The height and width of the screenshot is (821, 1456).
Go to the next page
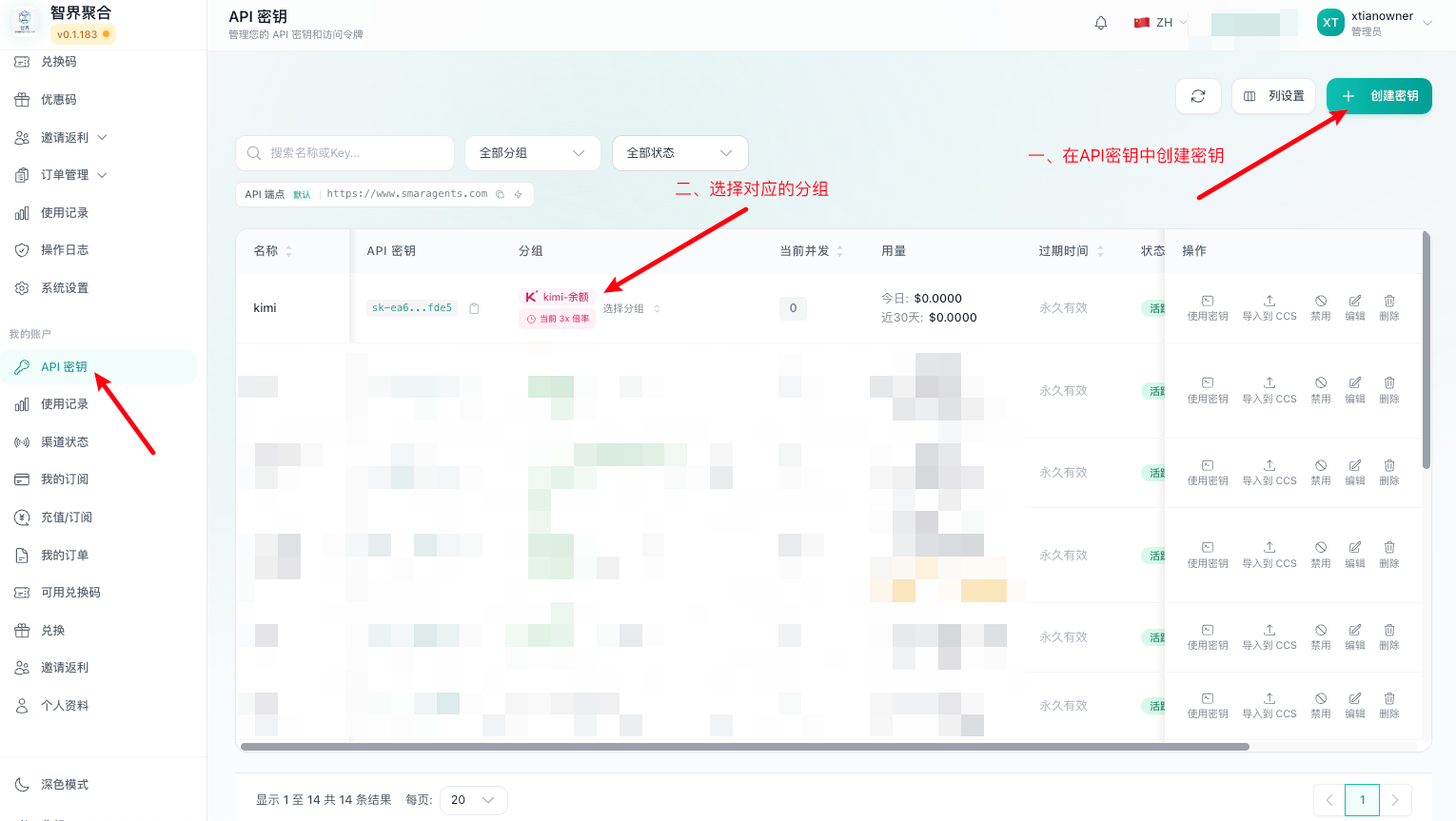click(1395, 800)
